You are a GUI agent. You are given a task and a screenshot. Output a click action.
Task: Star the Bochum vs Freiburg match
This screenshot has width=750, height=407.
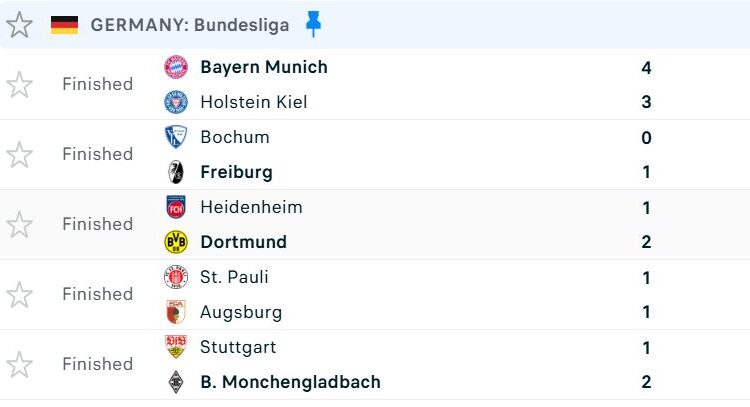pos(19,154)
